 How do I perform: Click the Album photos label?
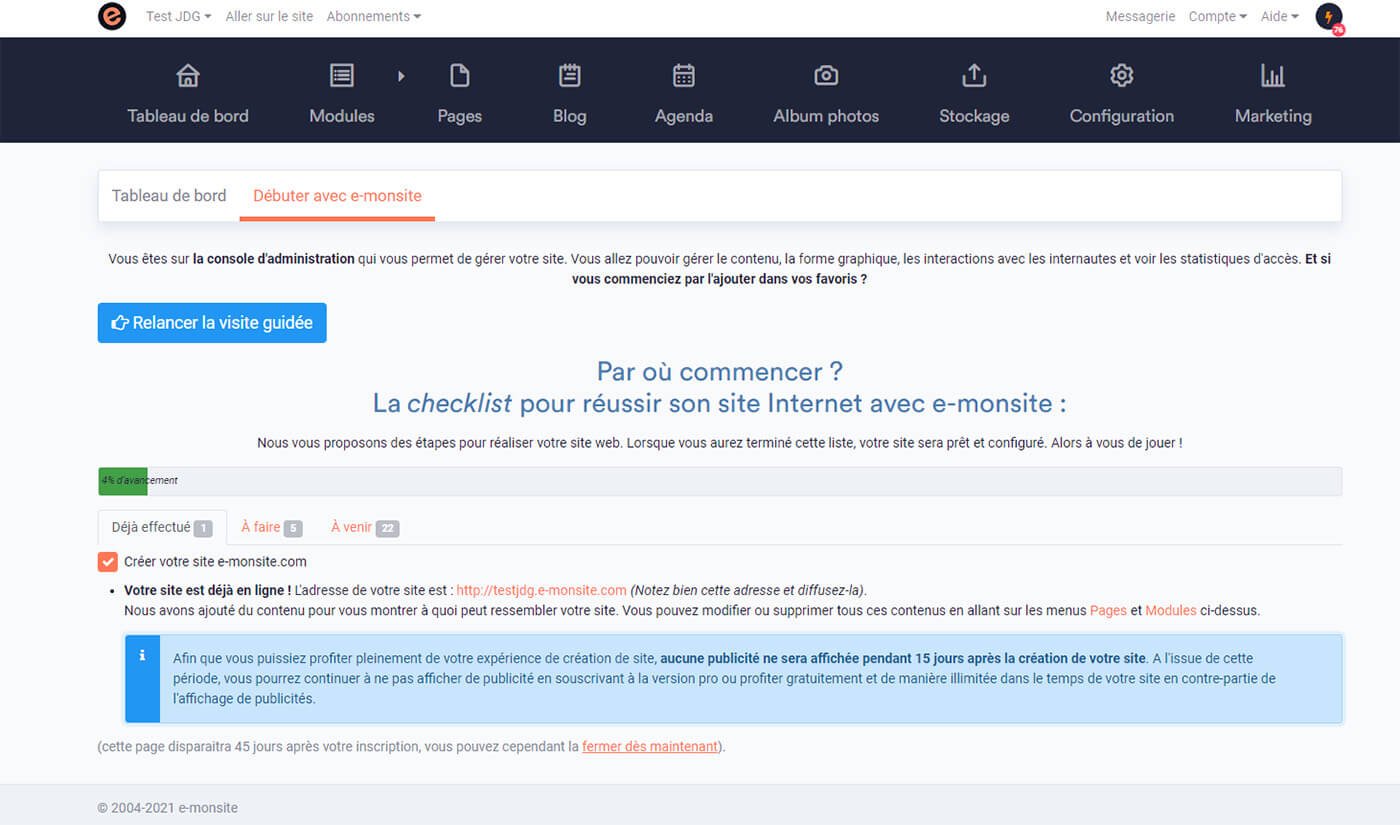click(x=826, y=116)
